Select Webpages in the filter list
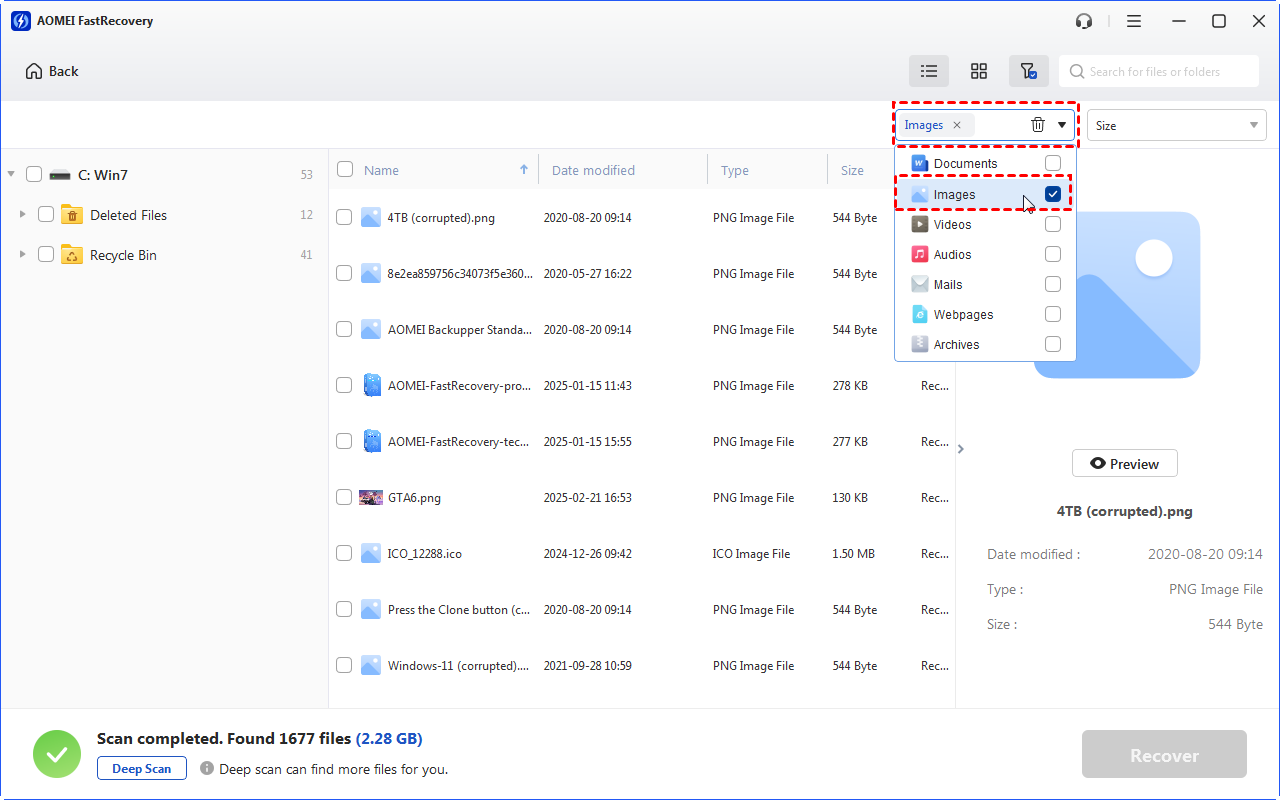The height and width of the screenshot is (800, 1280). [985, 315]
